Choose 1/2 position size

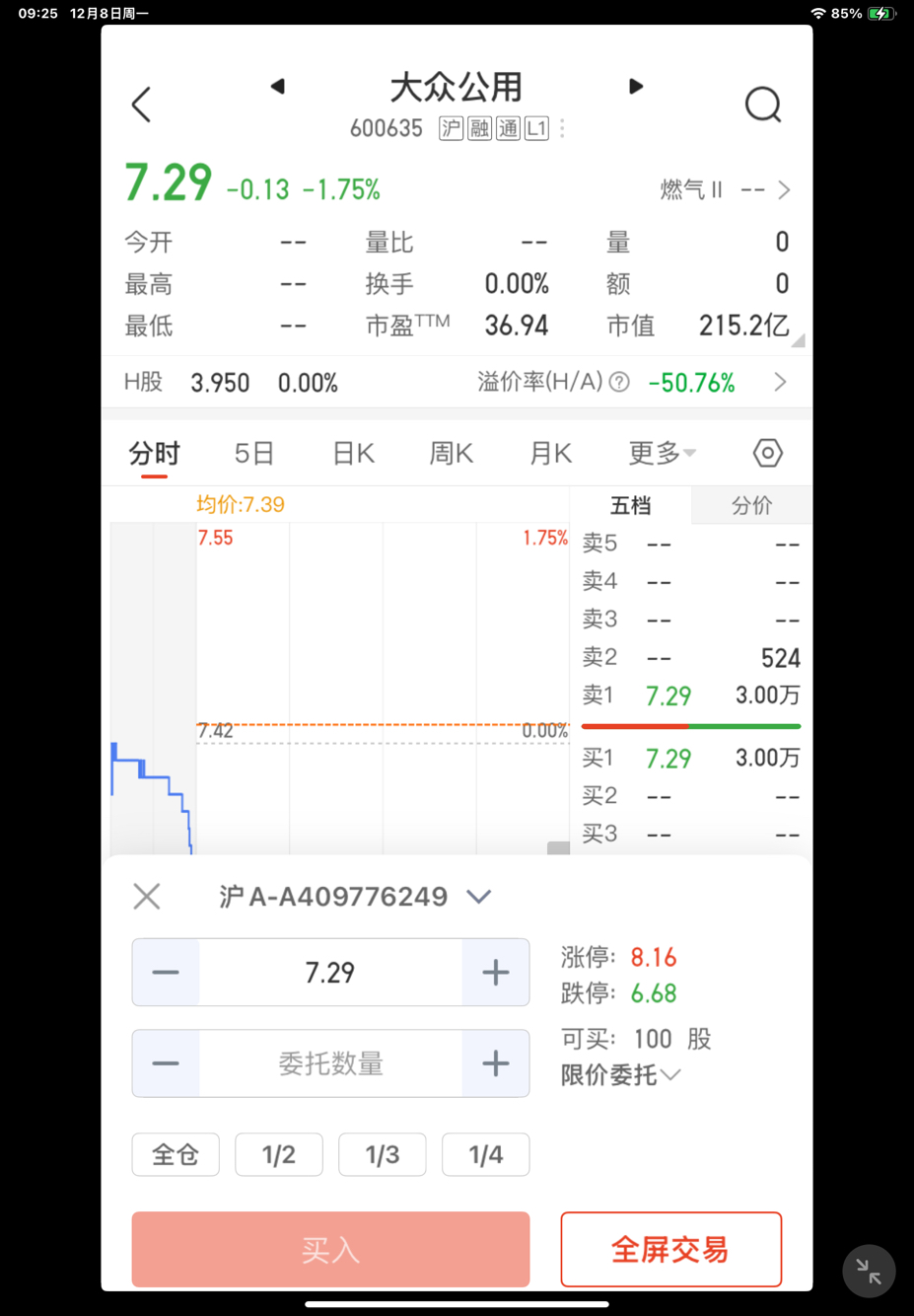279,1154
